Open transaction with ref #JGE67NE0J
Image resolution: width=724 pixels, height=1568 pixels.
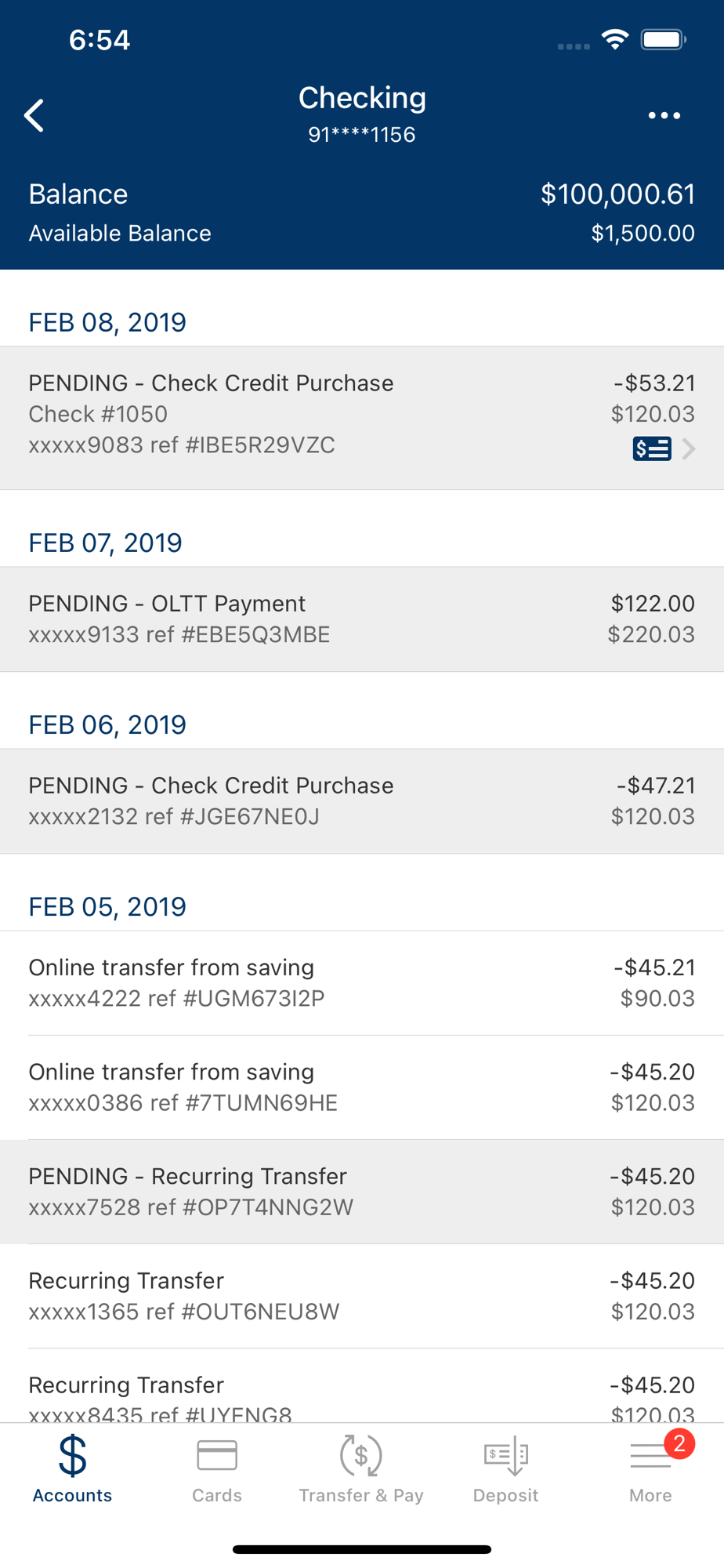(360, 800)
